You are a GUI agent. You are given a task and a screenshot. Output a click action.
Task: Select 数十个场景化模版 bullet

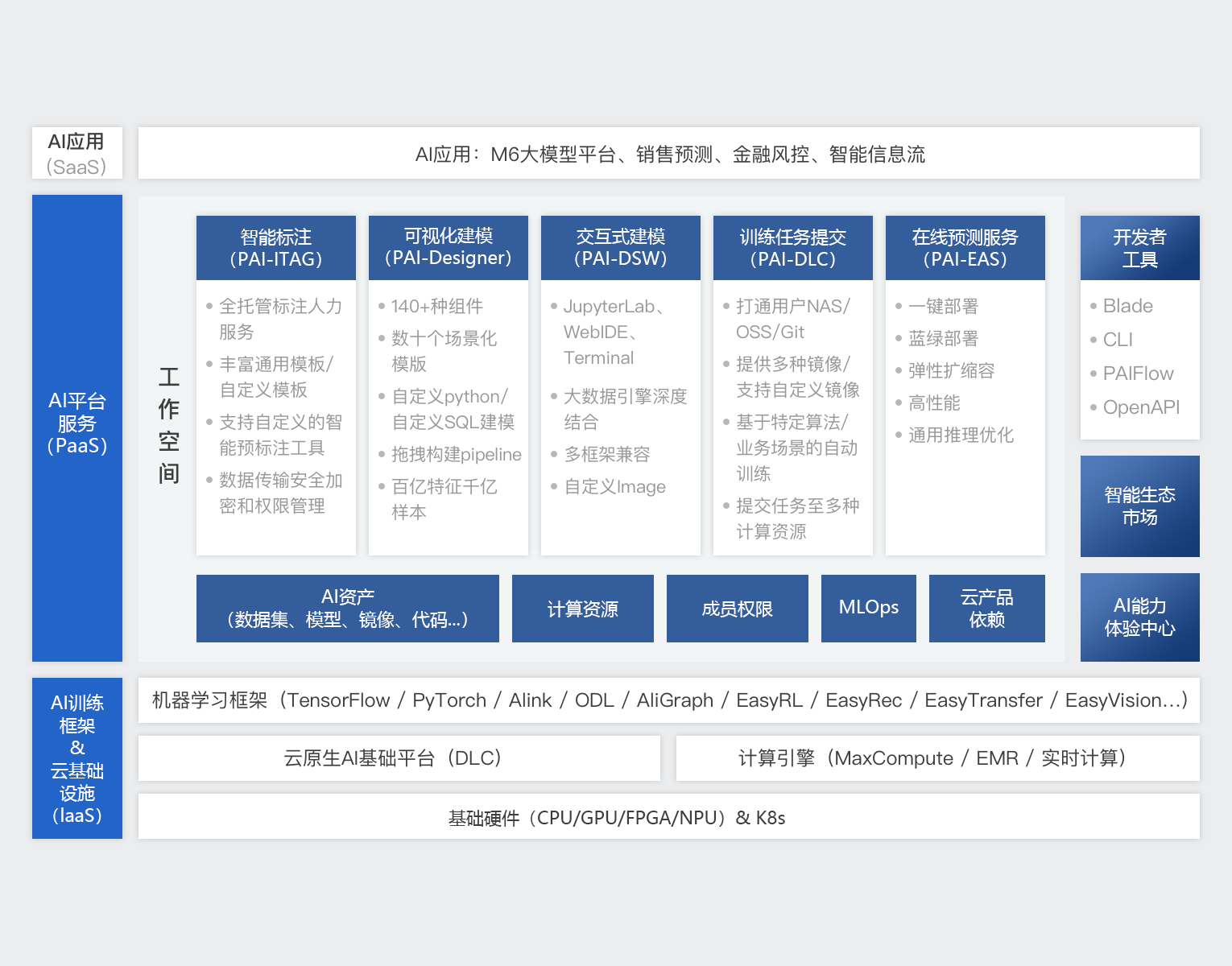click(438, 351)
